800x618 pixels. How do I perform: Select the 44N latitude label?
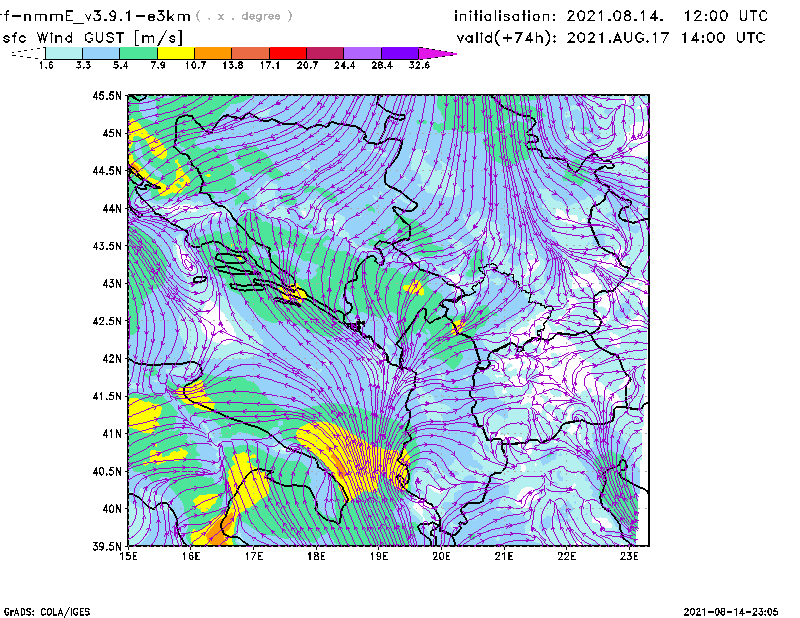tap(112, 208)
